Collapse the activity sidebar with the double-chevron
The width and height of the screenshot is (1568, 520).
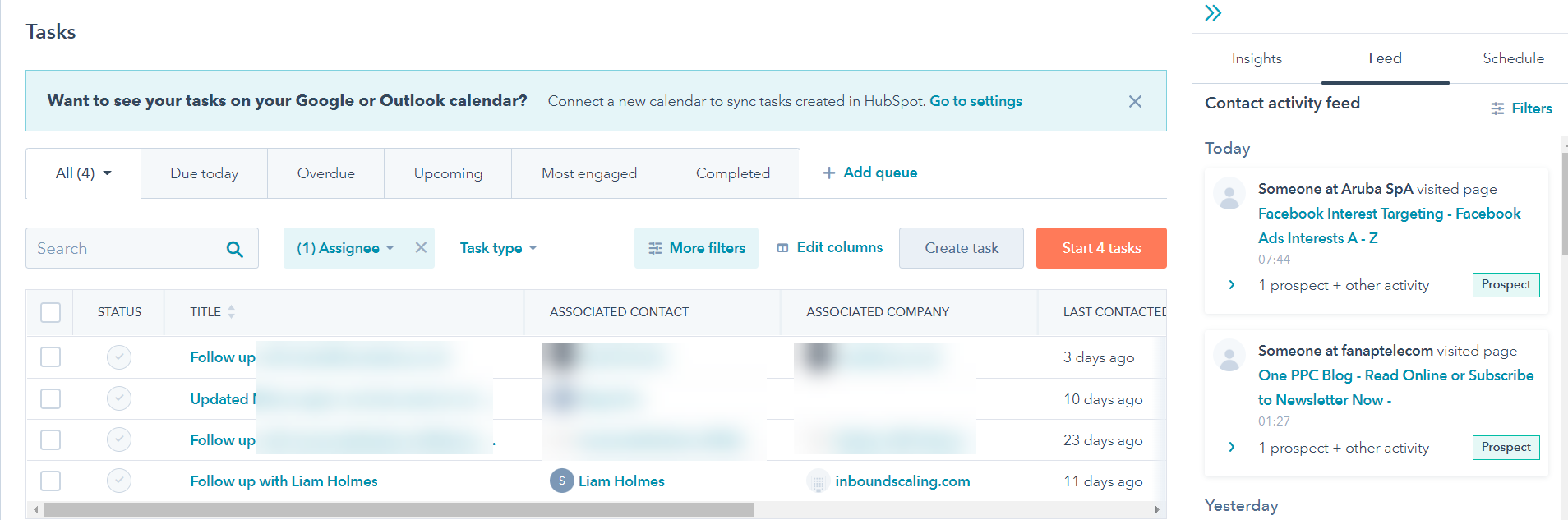[1214, 13]
